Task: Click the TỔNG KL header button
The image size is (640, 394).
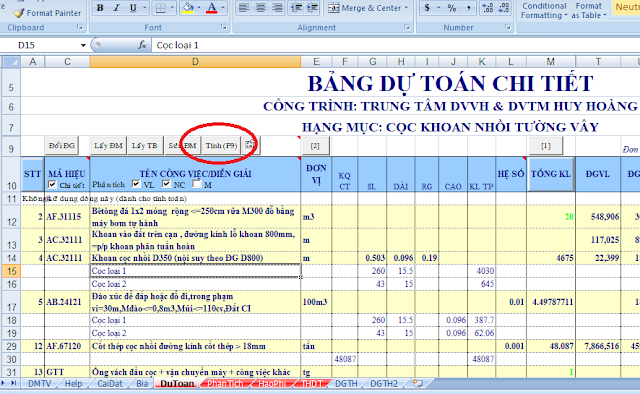Action: coord(551,174)
